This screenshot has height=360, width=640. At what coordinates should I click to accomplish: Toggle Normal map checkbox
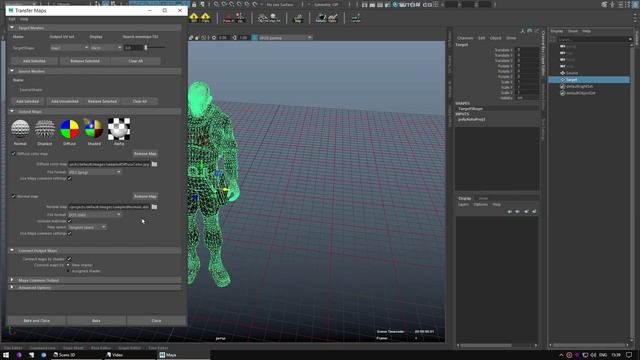(13, 196)
